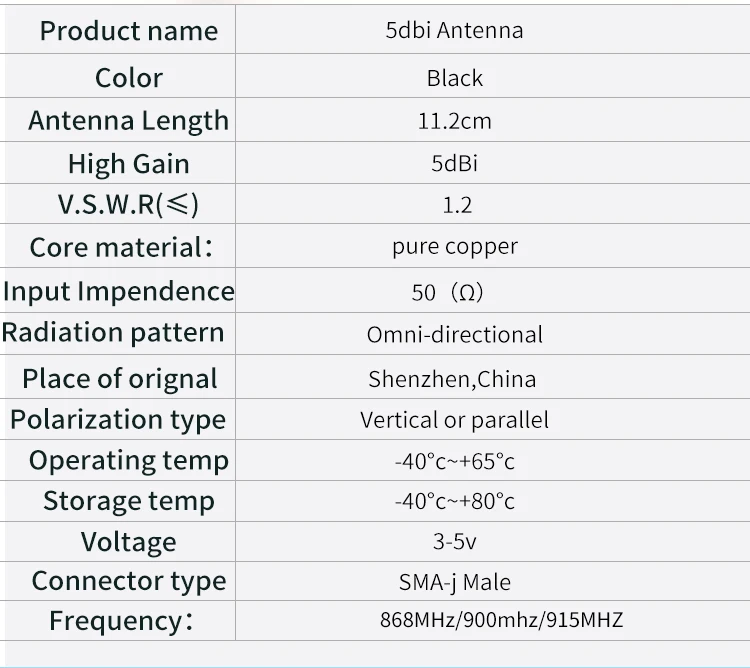Click the 50 ohm impedance value
Screen dimensions: 750x668
[x=447, y=292]
